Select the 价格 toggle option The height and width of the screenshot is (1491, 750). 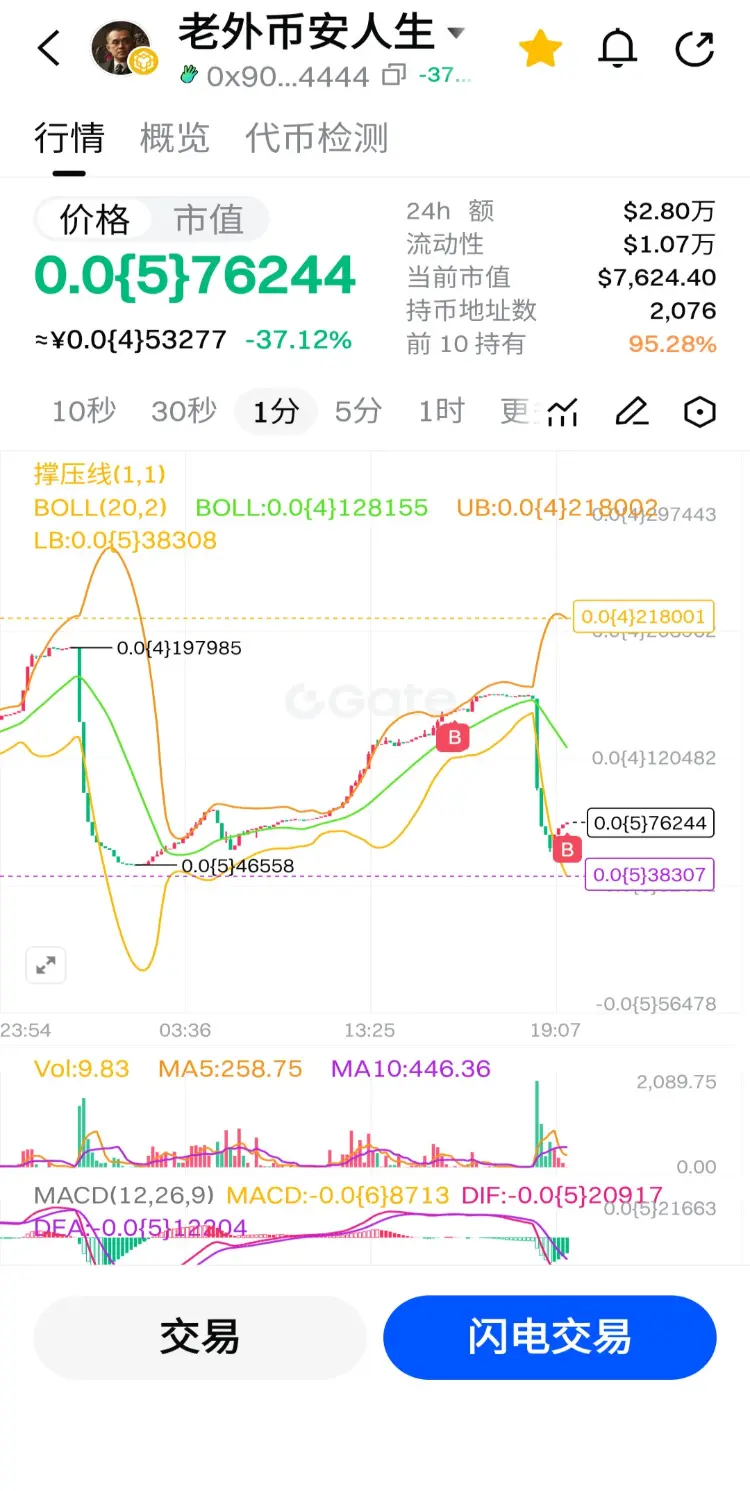95,219
